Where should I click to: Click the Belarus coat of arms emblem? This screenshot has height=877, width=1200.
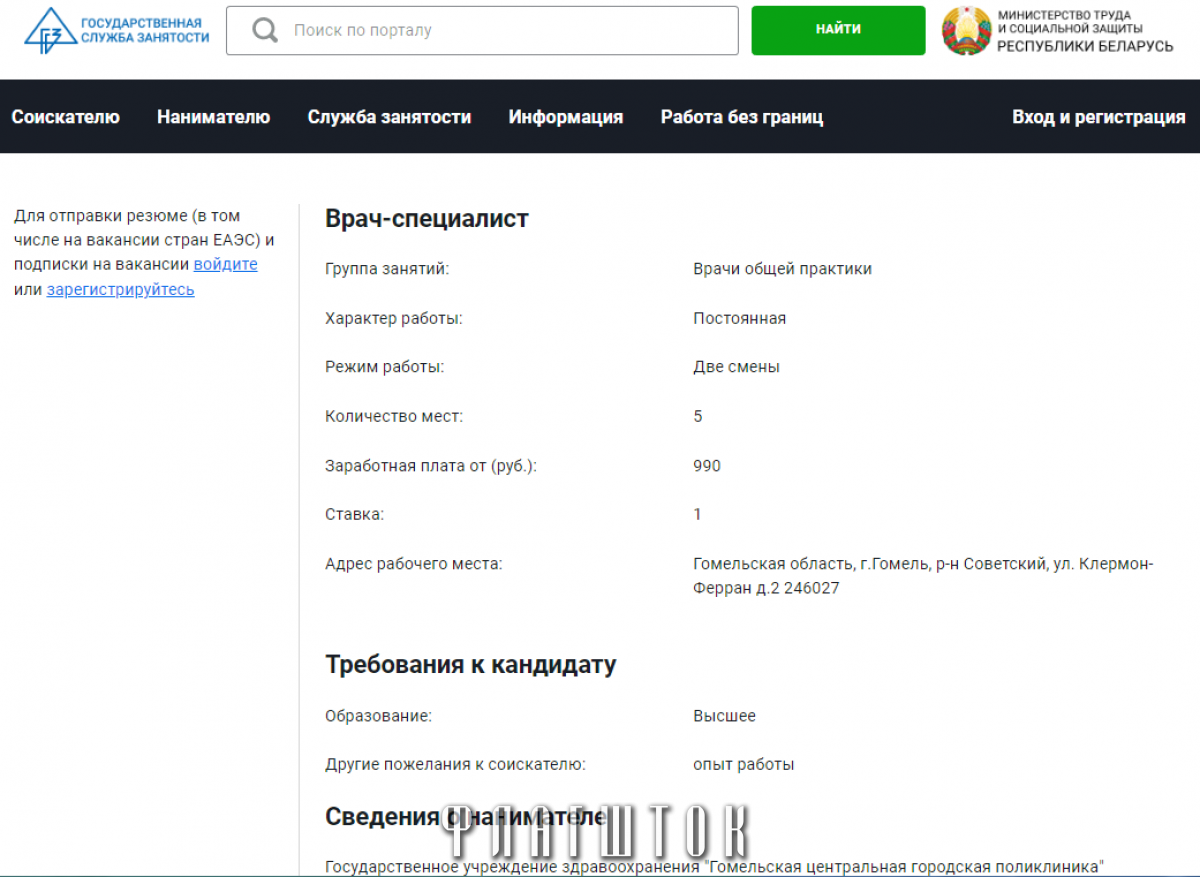pos(966,30)
